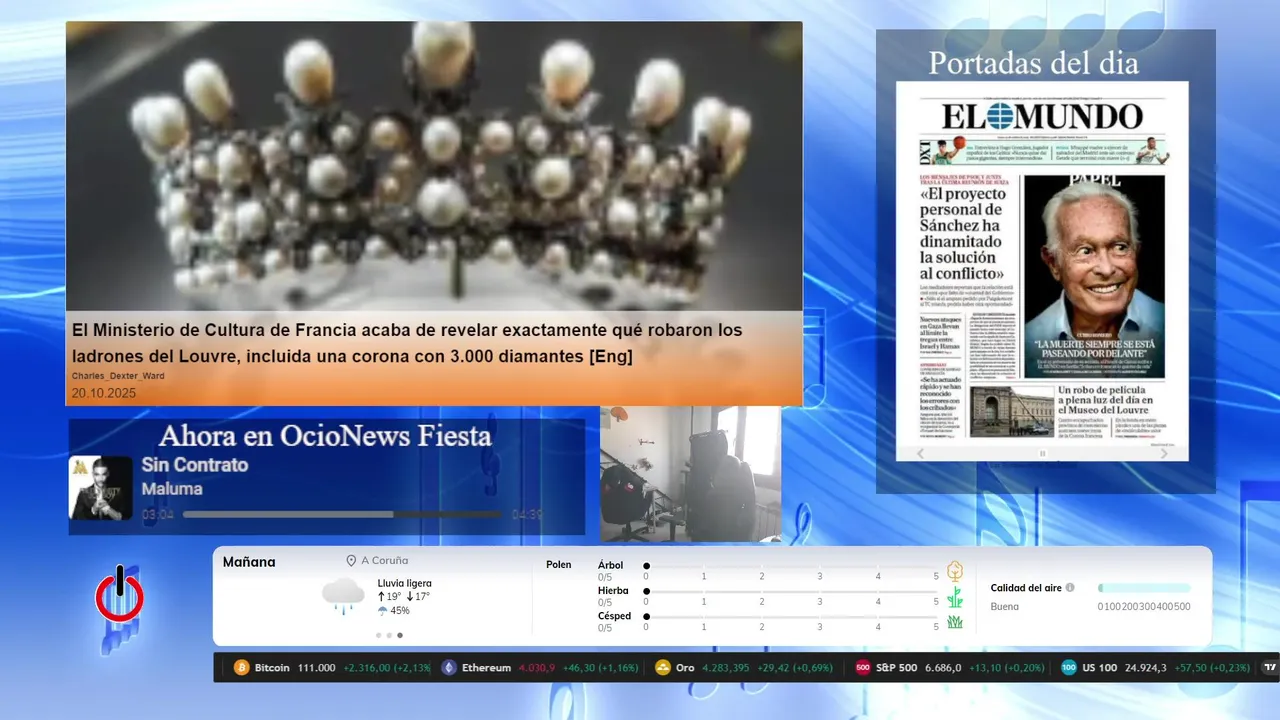Click the Polen section label

click(x=559, y=565)
